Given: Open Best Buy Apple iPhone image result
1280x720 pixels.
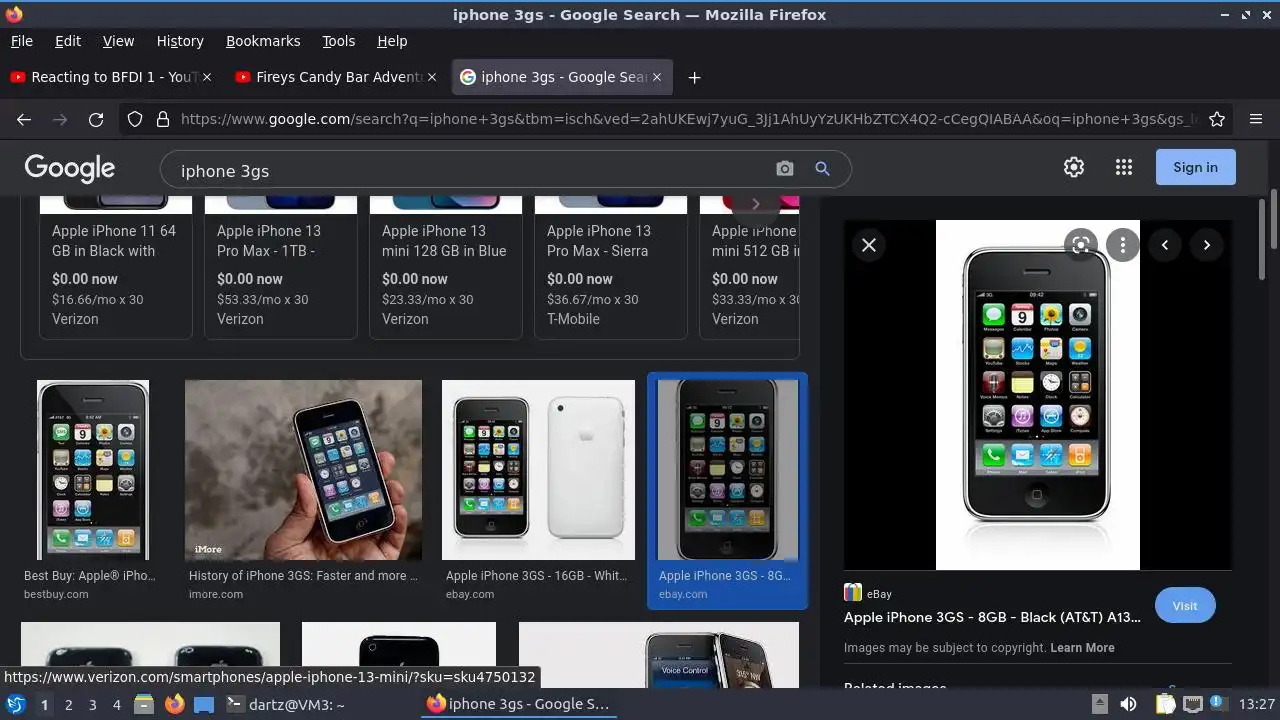Looking at the screenshot, I should (93, 470).
